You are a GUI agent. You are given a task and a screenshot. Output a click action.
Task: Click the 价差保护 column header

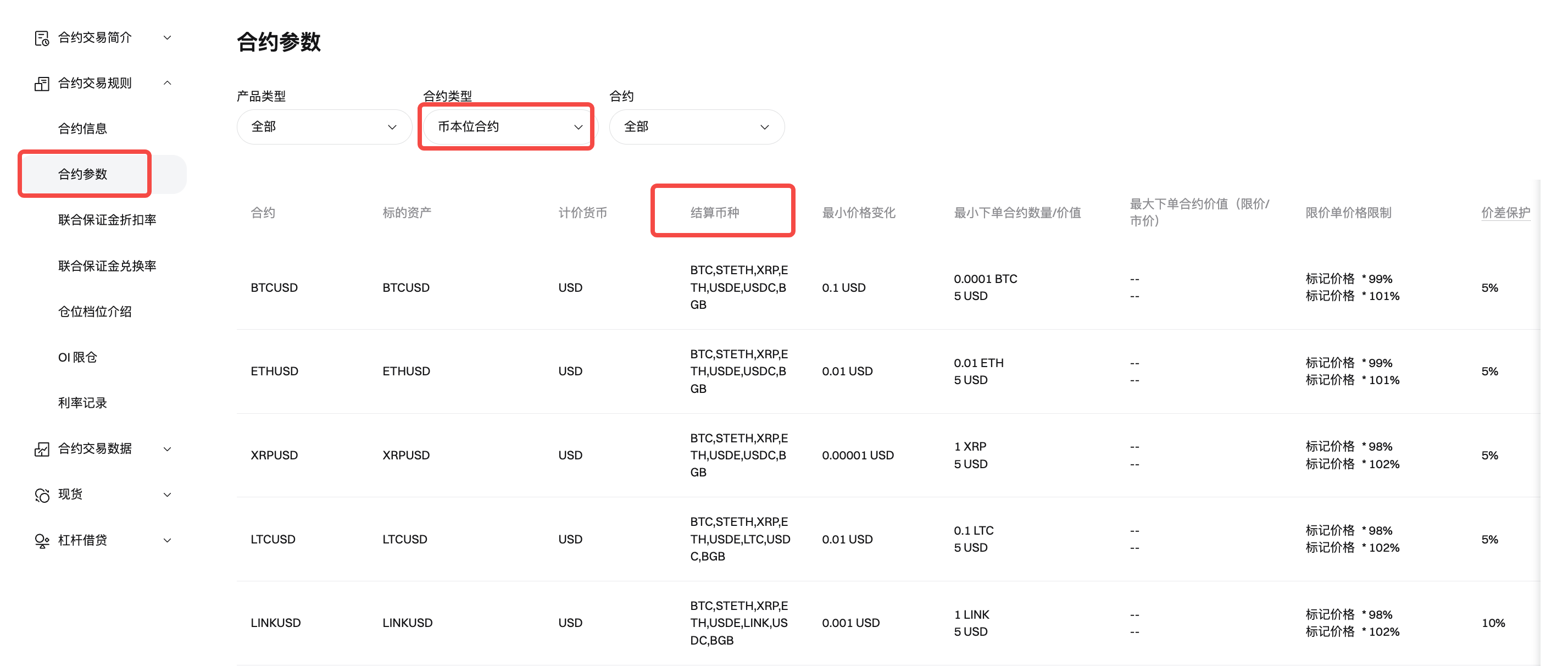click(1505, 213)
